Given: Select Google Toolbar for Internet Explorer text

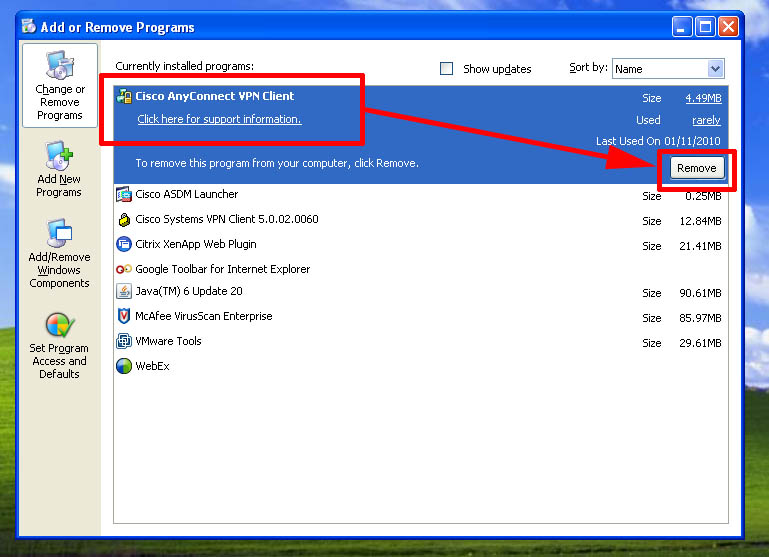Looking at the screenshot, I should pos(223,269).
